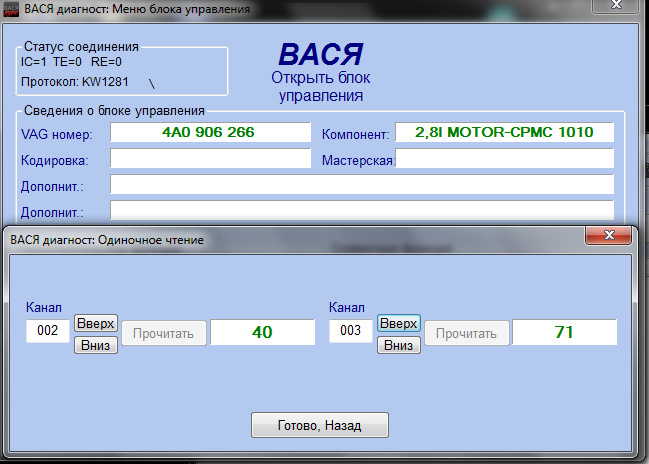This screenshot has width=649, height=464.
Task: Click the VAG номер field 4A0 906 266
Action: pos(210,132)
